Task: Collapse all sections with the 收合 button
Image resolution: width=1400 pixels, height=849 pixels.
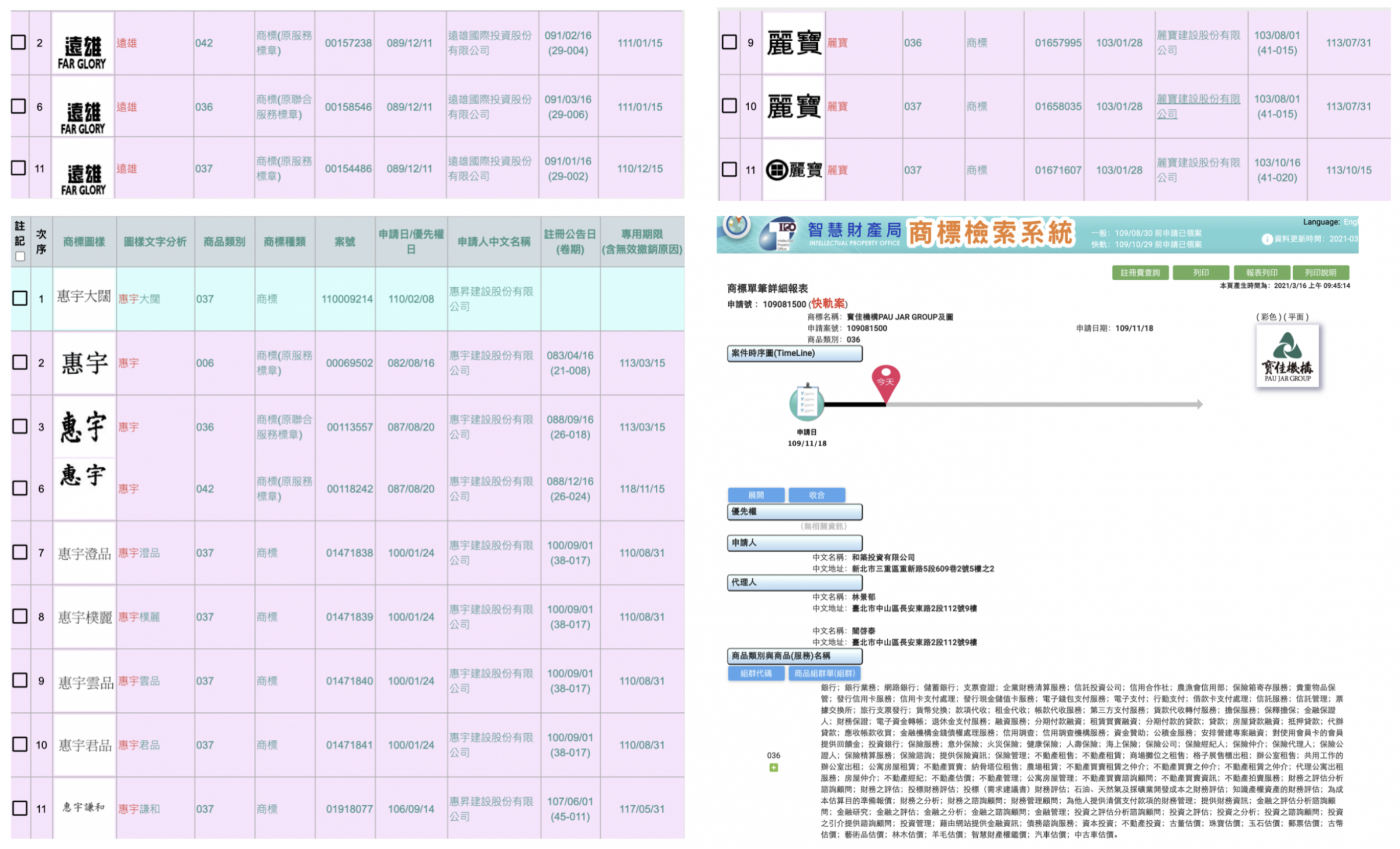Action: 816,495
